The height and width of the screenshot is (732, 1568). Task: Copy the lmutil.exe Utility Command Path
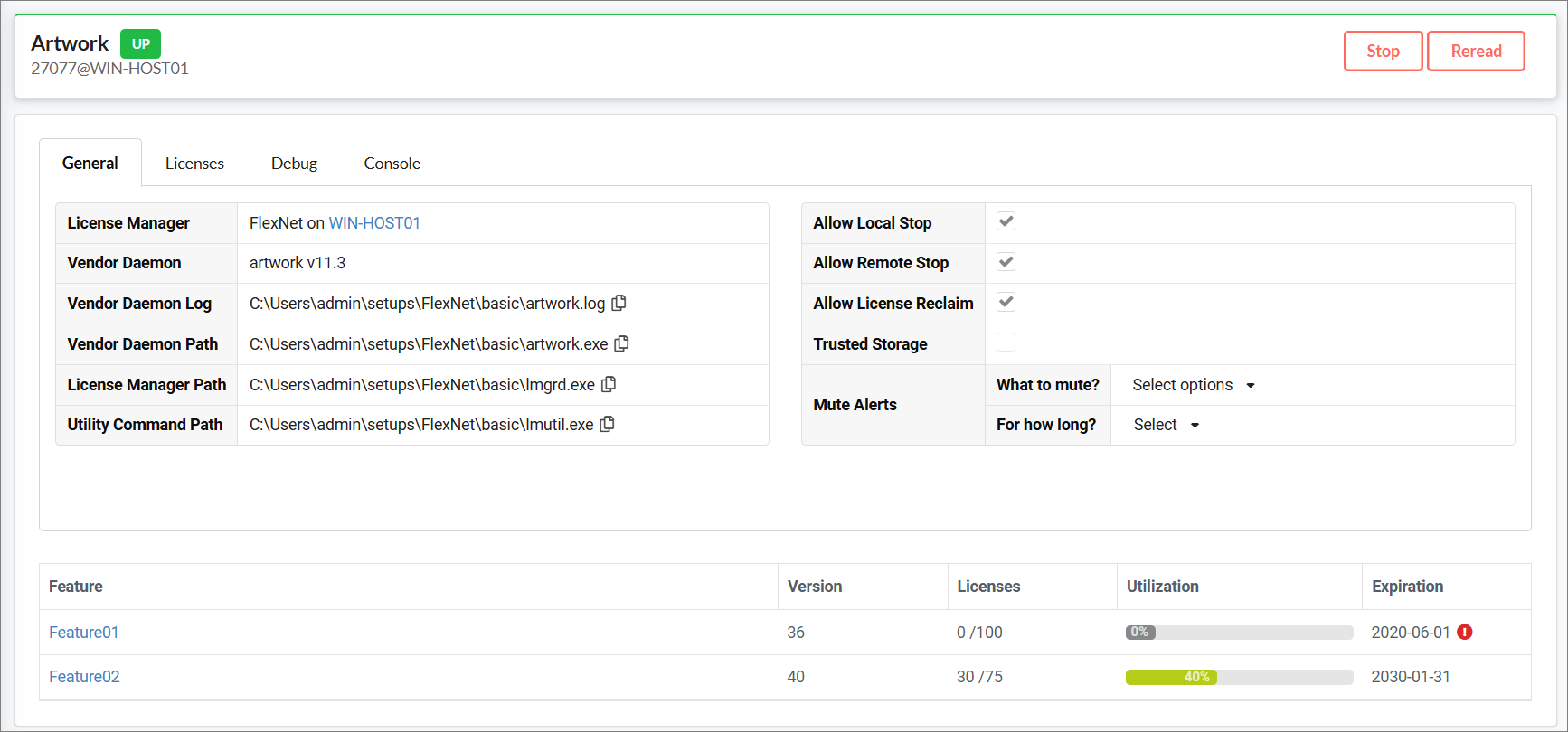608,424
